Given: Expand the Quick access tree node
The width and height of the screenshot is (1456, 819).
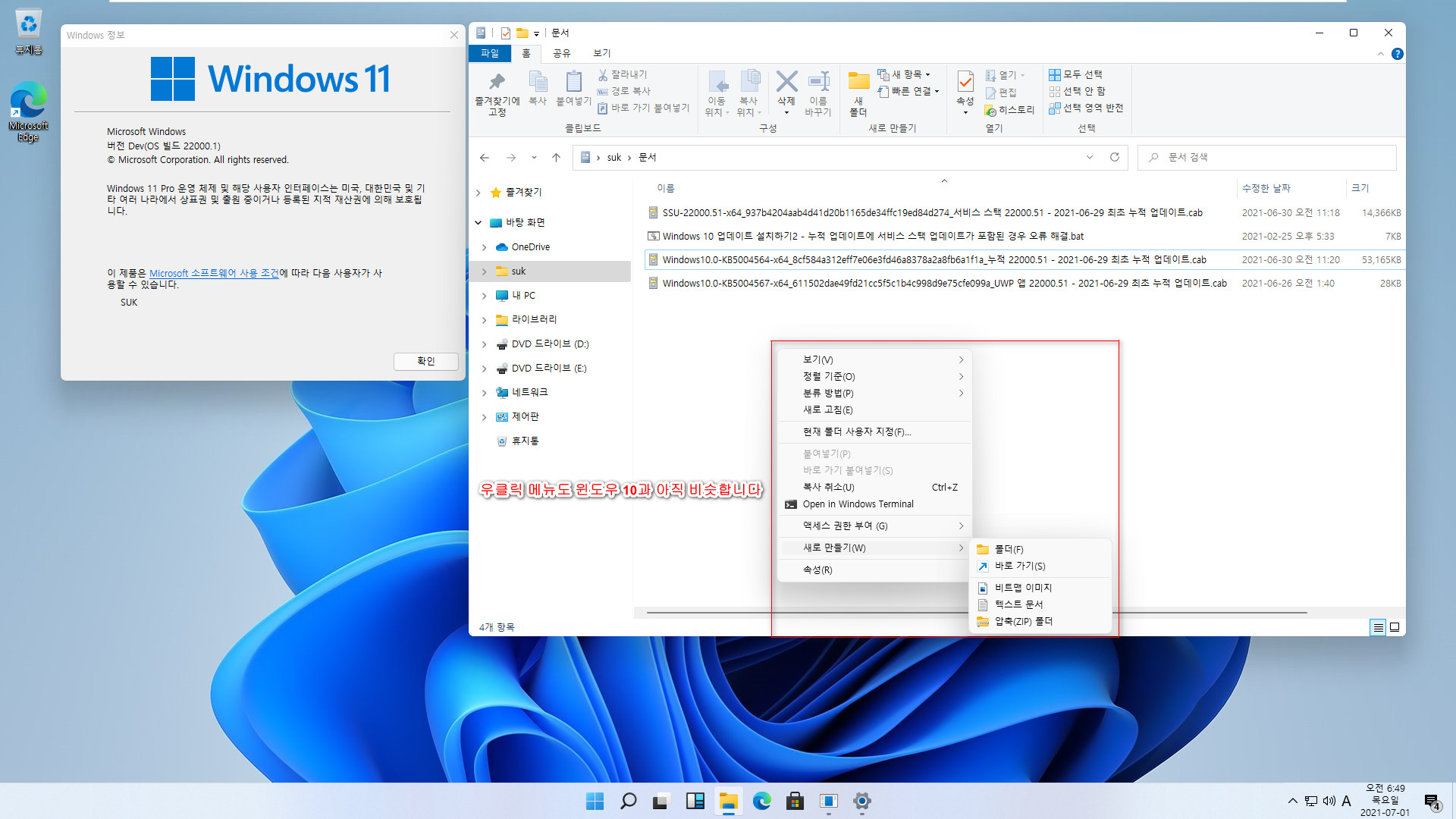Looking at the screenshot, I should pyautogui.click(x=479, y=193).
